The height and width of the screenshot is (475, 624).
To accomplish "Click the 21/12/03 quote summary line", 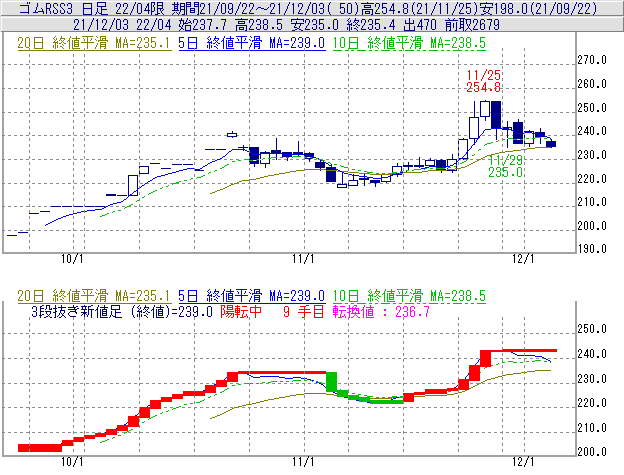I will 286,25.
